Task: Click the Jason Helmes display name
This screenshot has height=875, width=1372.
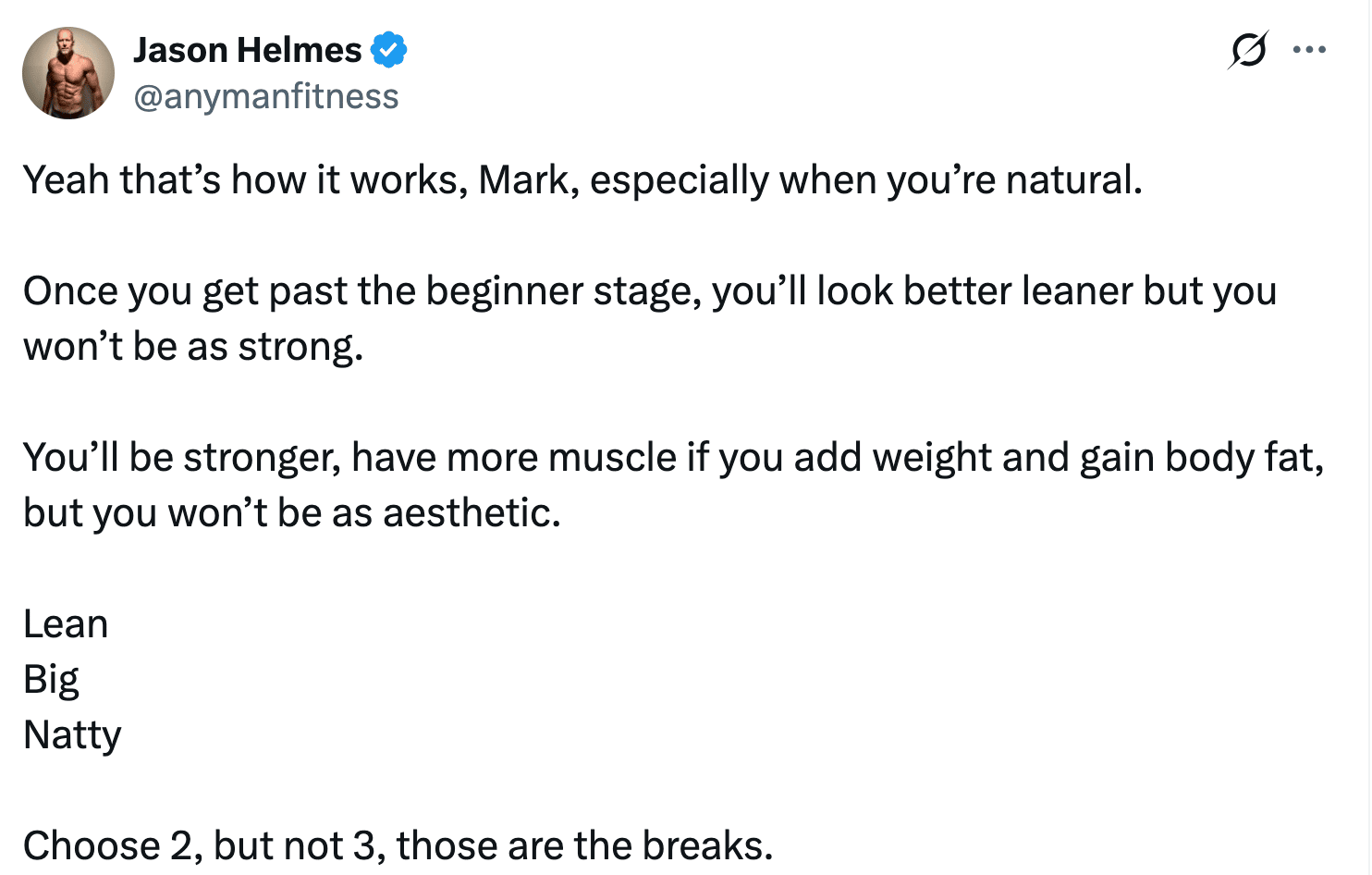Action: click(x=248, y=50)
